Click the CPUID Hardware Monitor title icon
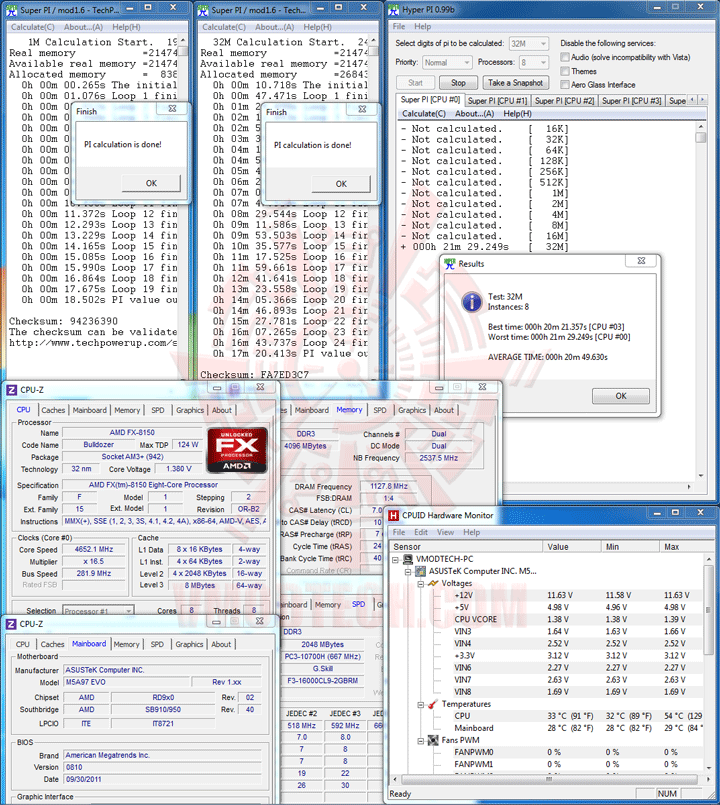Image resolution: width=720 pixels, height=805 pixels. coord(393,515)
